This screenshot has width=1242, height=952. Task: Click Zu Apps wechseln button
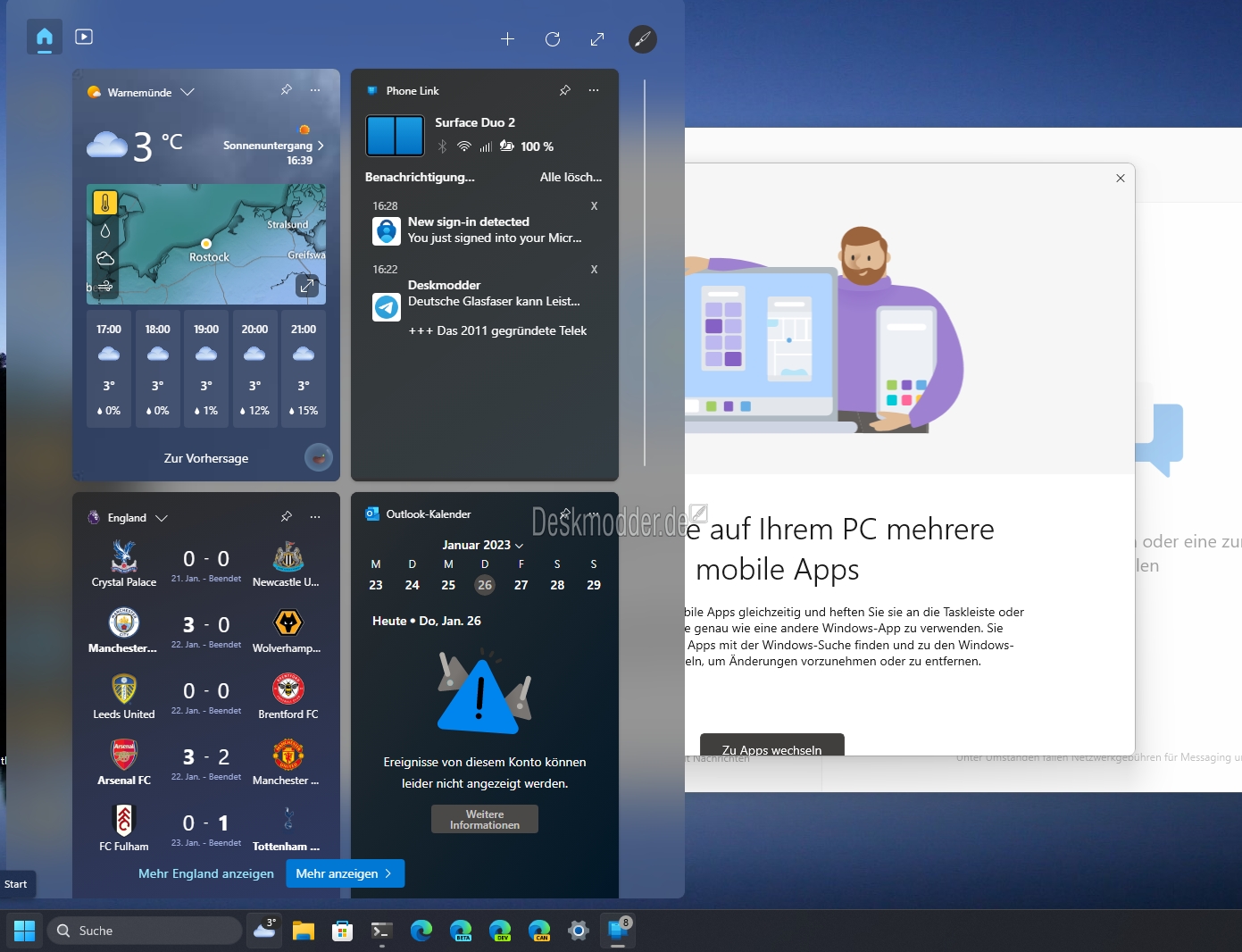[x=771, y=746]
